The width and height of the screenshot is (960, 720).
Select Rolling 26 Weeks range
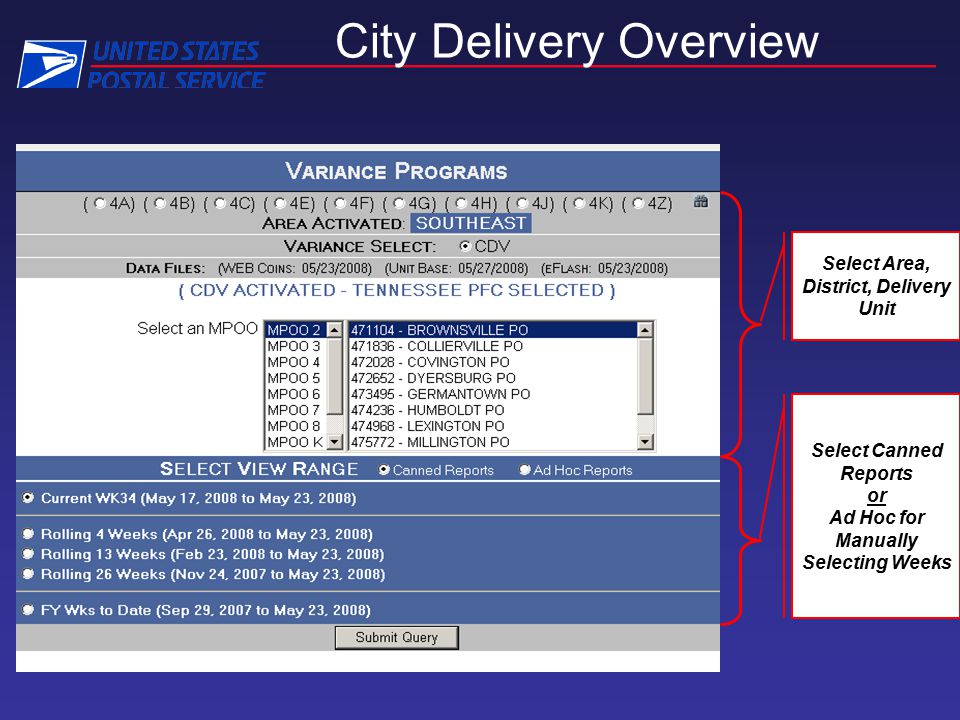[x=28, y=574]
